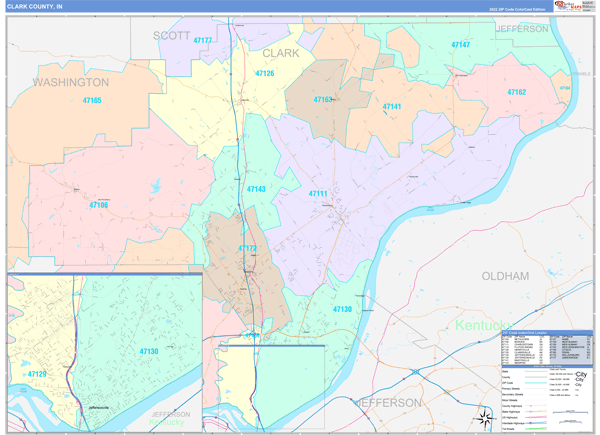Click the SCOTT county label
Viewport: 600px width, 435px height.
pos(171,36)
